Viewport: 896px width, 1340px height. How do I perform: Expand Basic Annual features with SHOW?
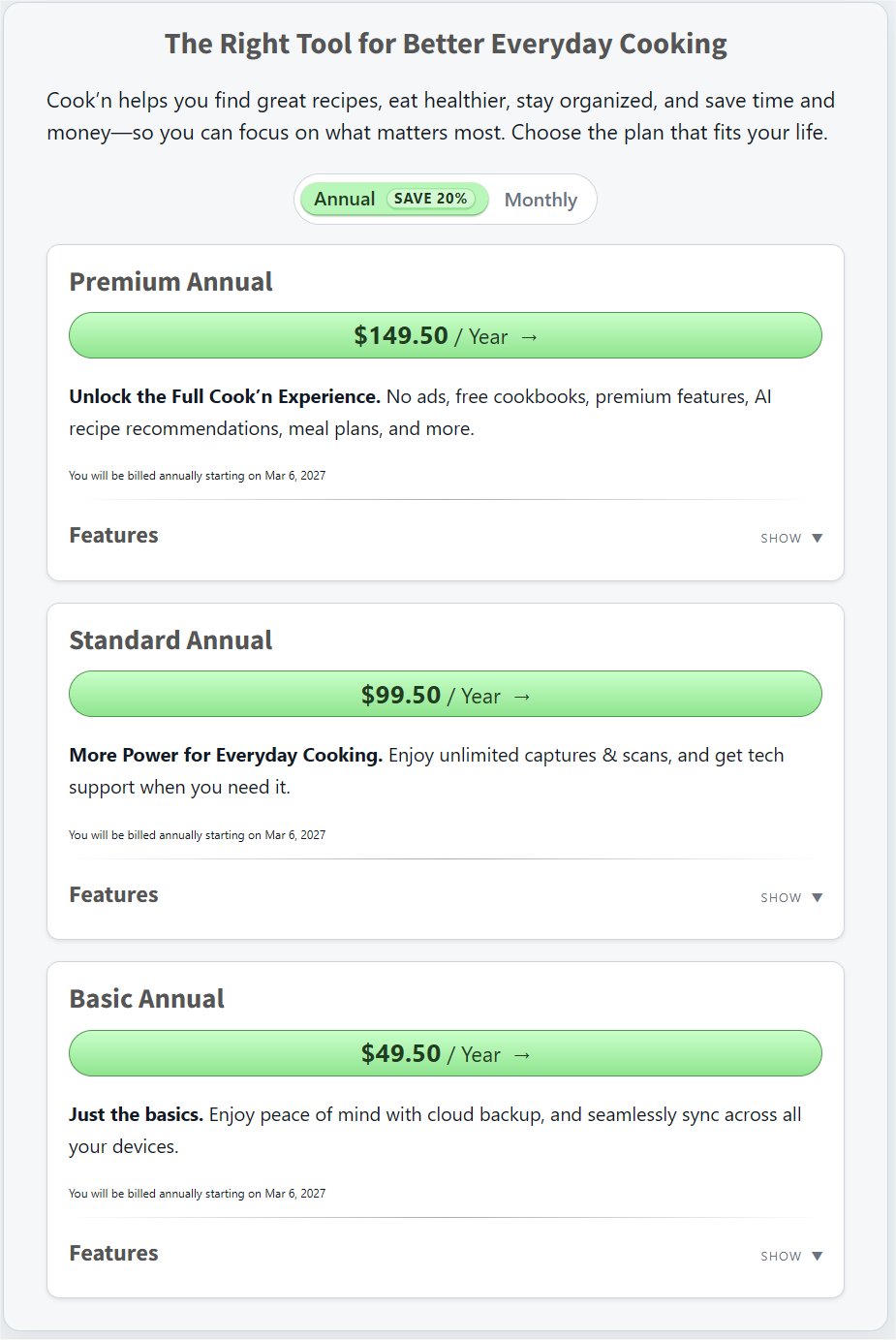(781, 1257)
